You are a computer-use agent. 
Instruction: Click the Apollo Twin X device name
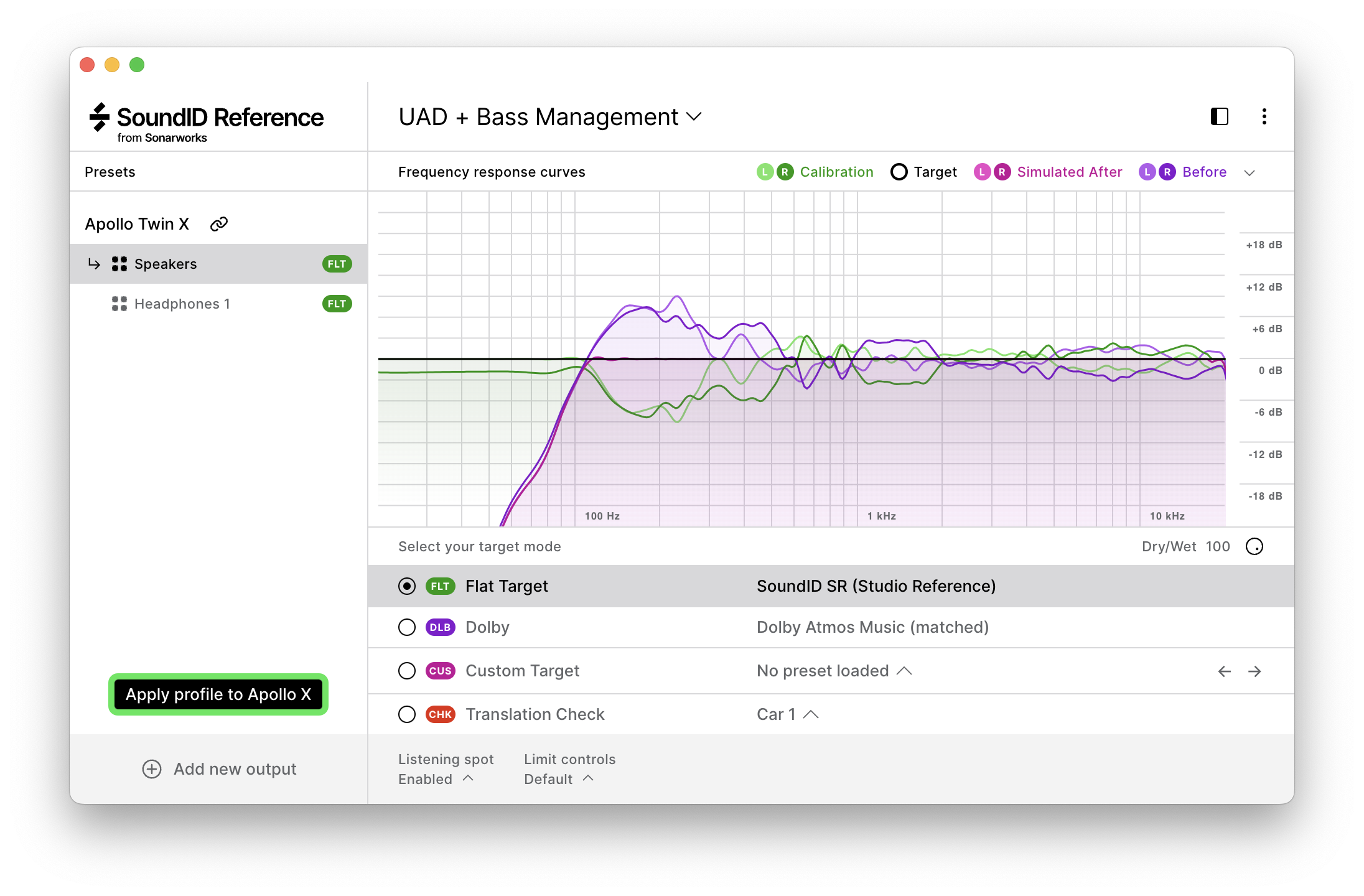click(137, 224)
